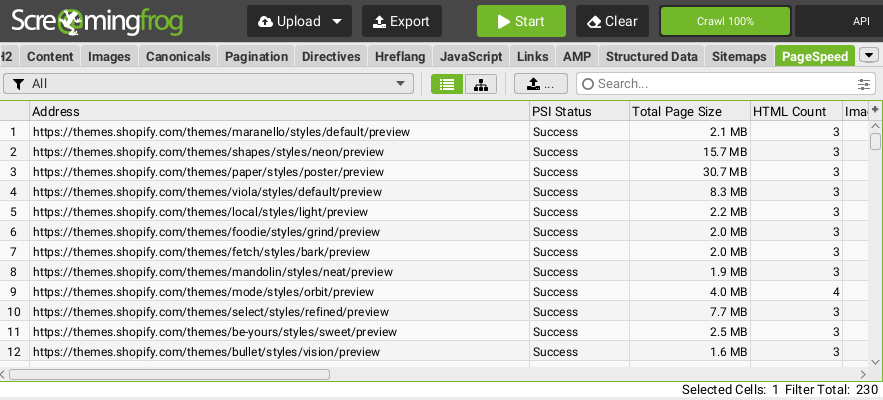Screen dimensions: 883x400
Task: Clear the crawl data
Action: point(612,21)
